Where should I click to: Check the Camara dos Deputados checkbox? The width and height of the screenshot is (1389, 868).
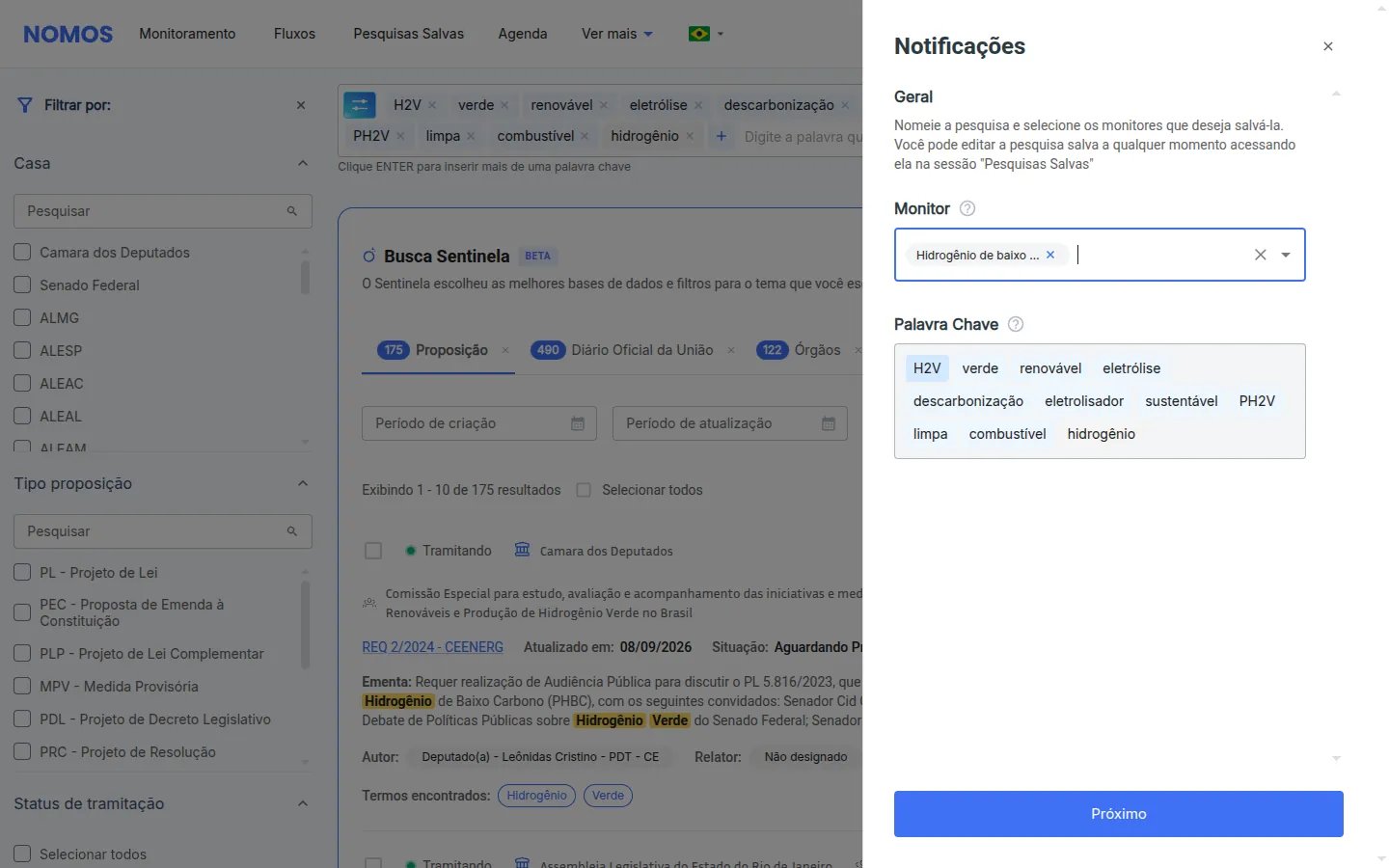point(22,253)
